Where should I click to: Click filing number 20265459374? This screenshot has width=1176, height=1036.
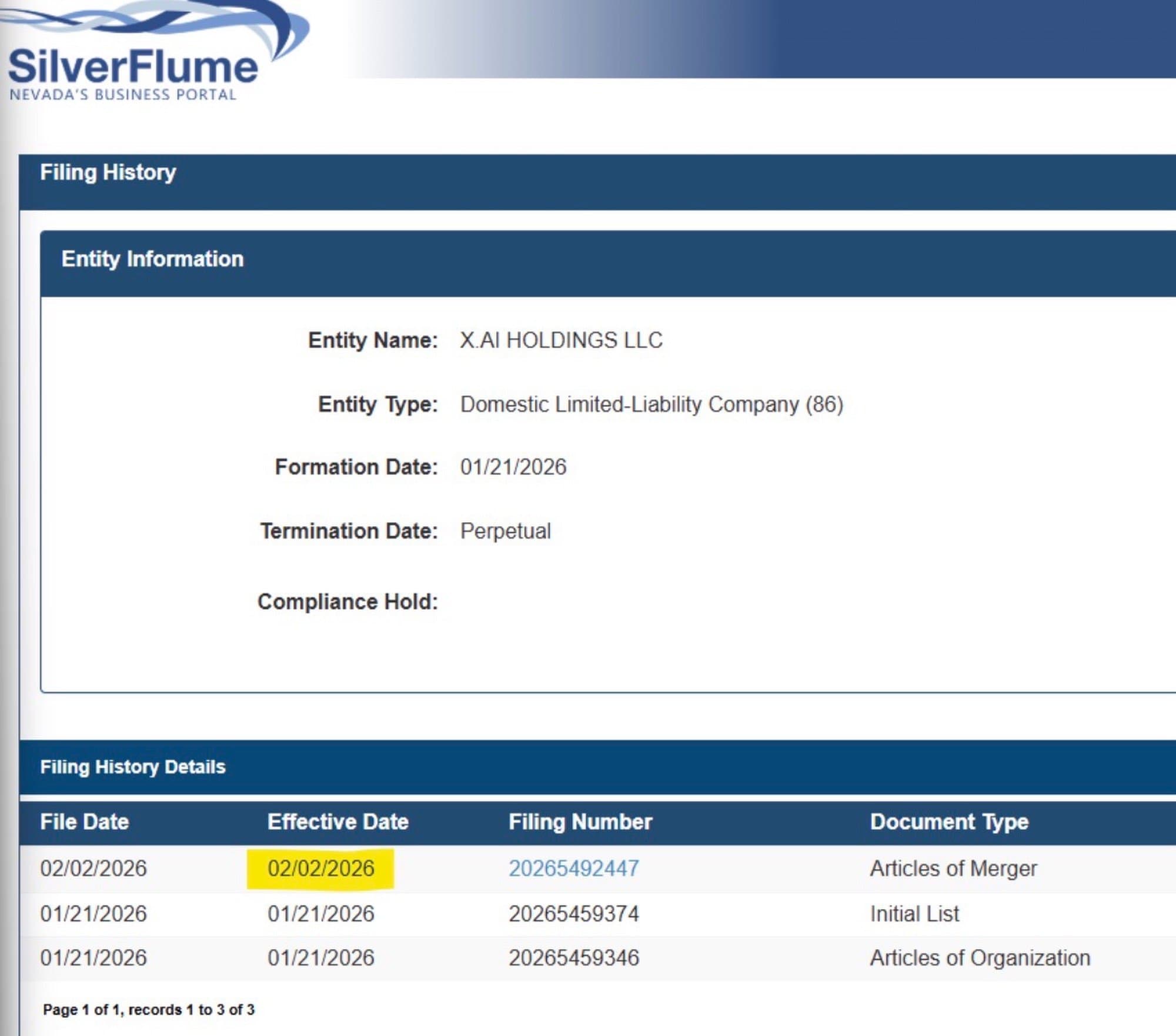tap(573, 914)
